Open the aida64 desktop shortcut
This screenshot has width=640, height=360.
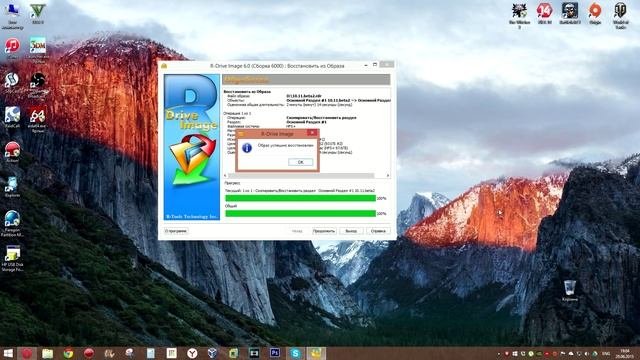pos(38,120)
